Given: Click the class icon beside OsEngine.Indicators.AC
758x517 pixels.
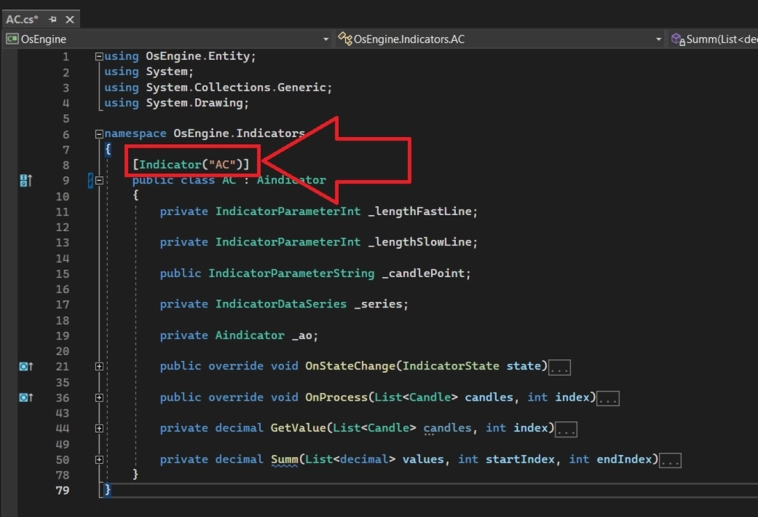Looking at the screenshot, I should pyautogui.click(x=345, y=39).
